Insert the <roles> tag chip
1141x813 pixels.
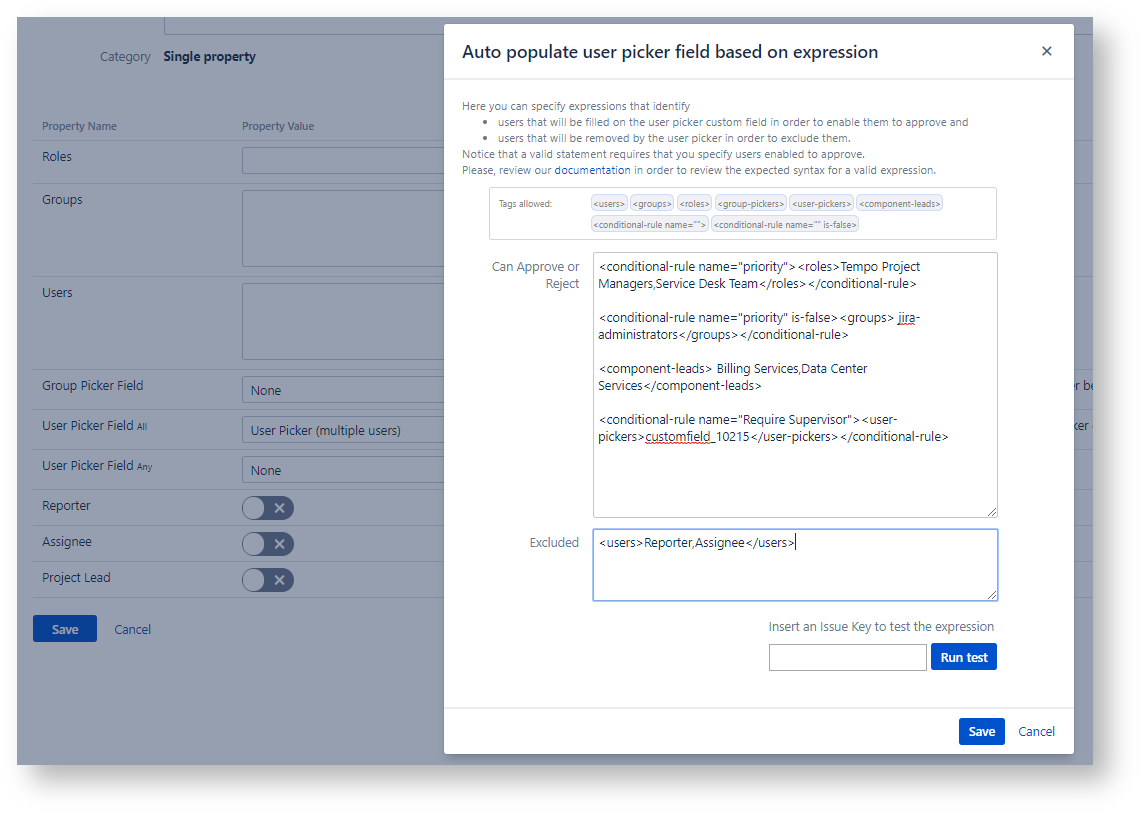click(x=694, y=204)
